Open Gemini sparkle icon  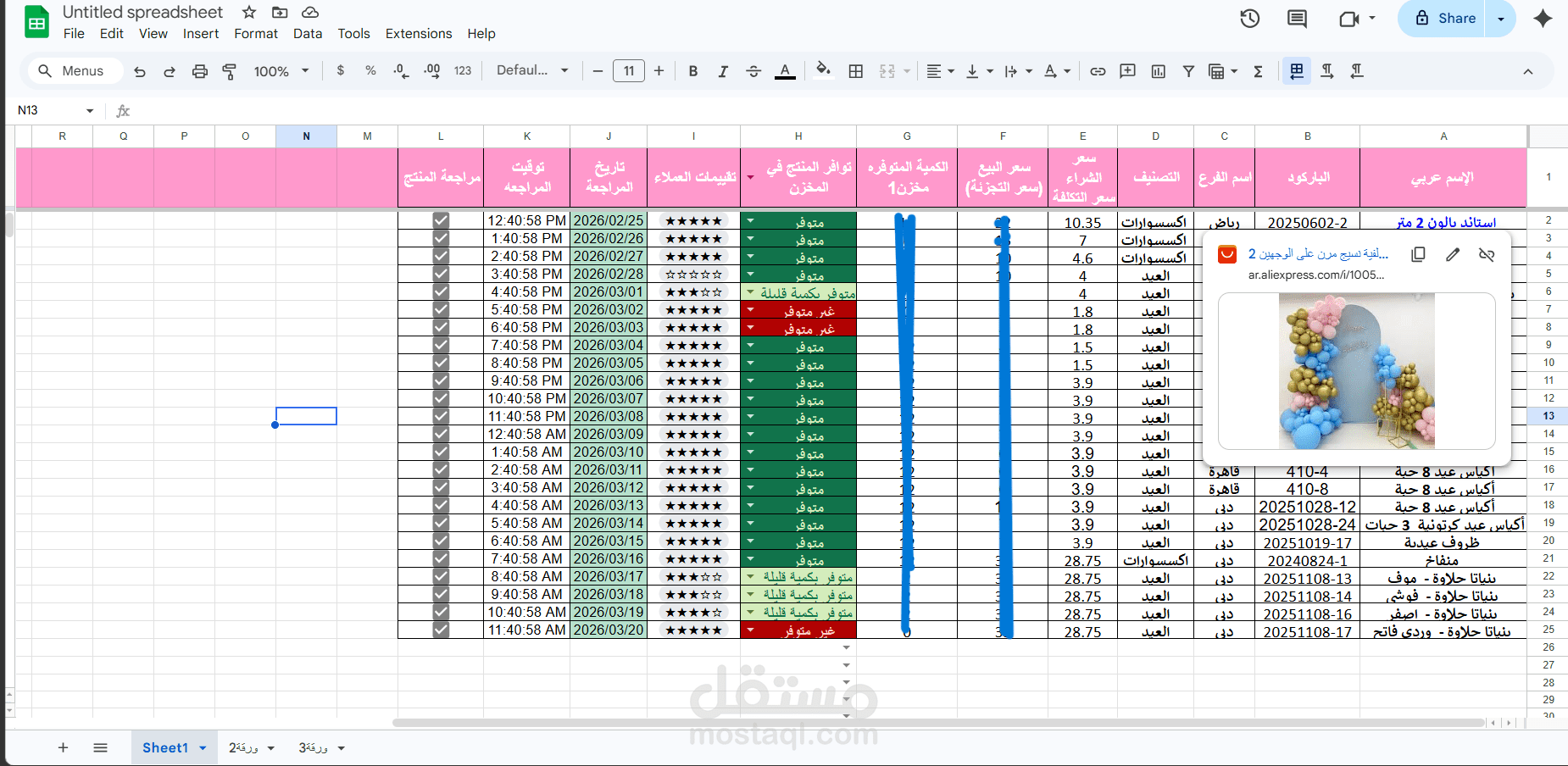click(x=1543, y=19)
